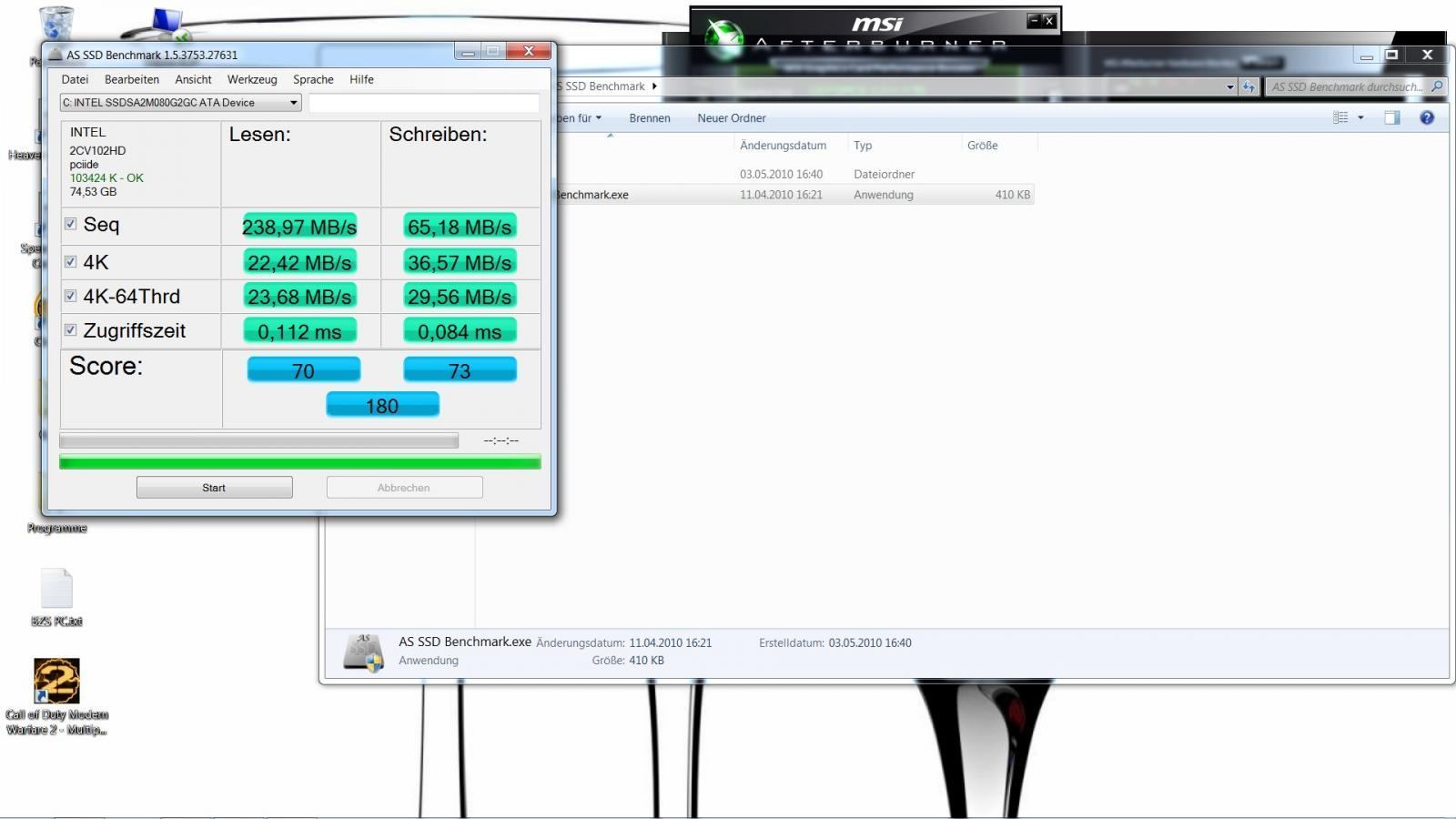Click Neuer Ordner in Explorer toolbar
Screen dimensions: 1456x819
pos(732,118)
